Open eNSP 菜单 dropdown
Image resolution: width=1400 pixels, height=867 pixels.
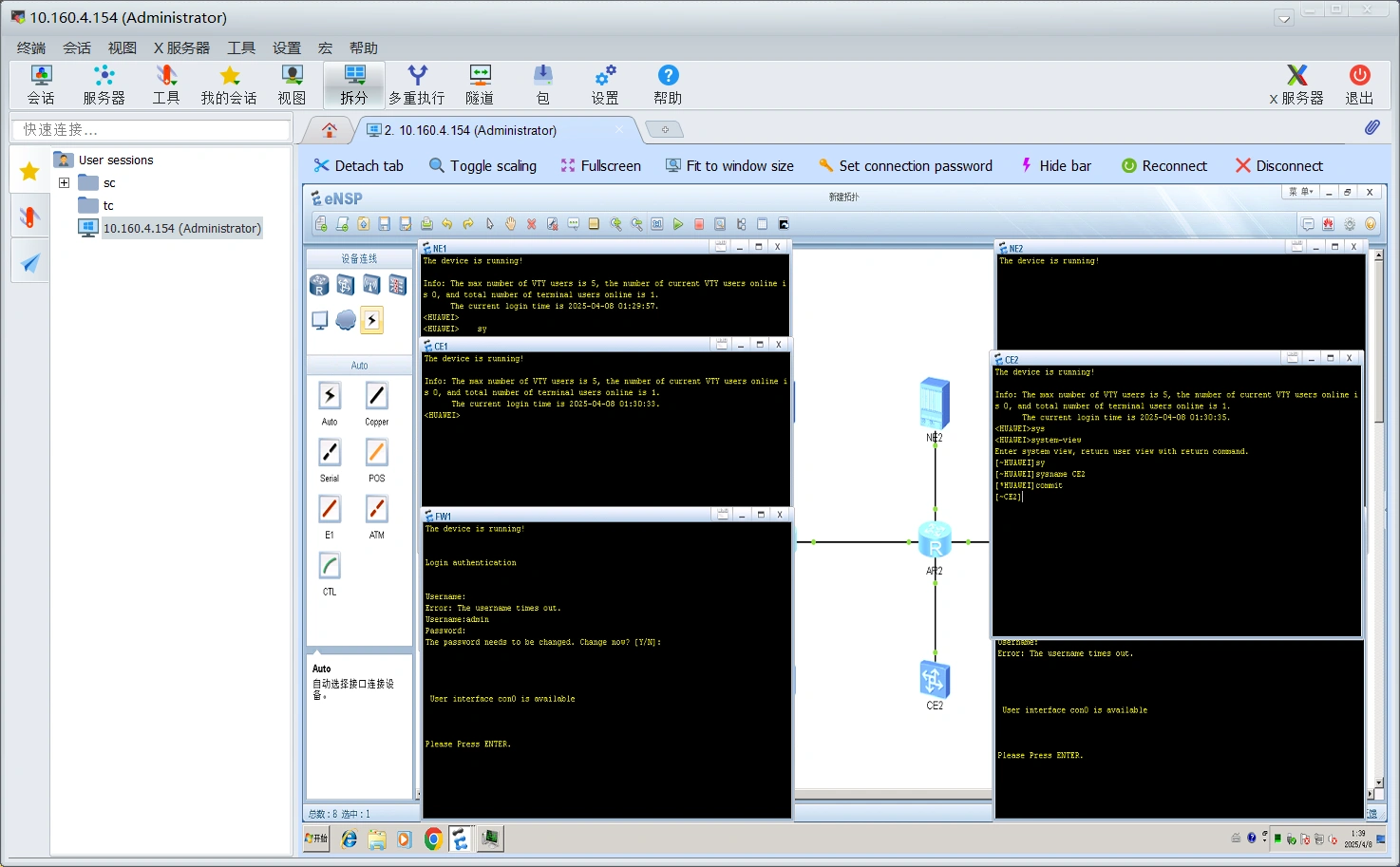(x=1301, y=192)
